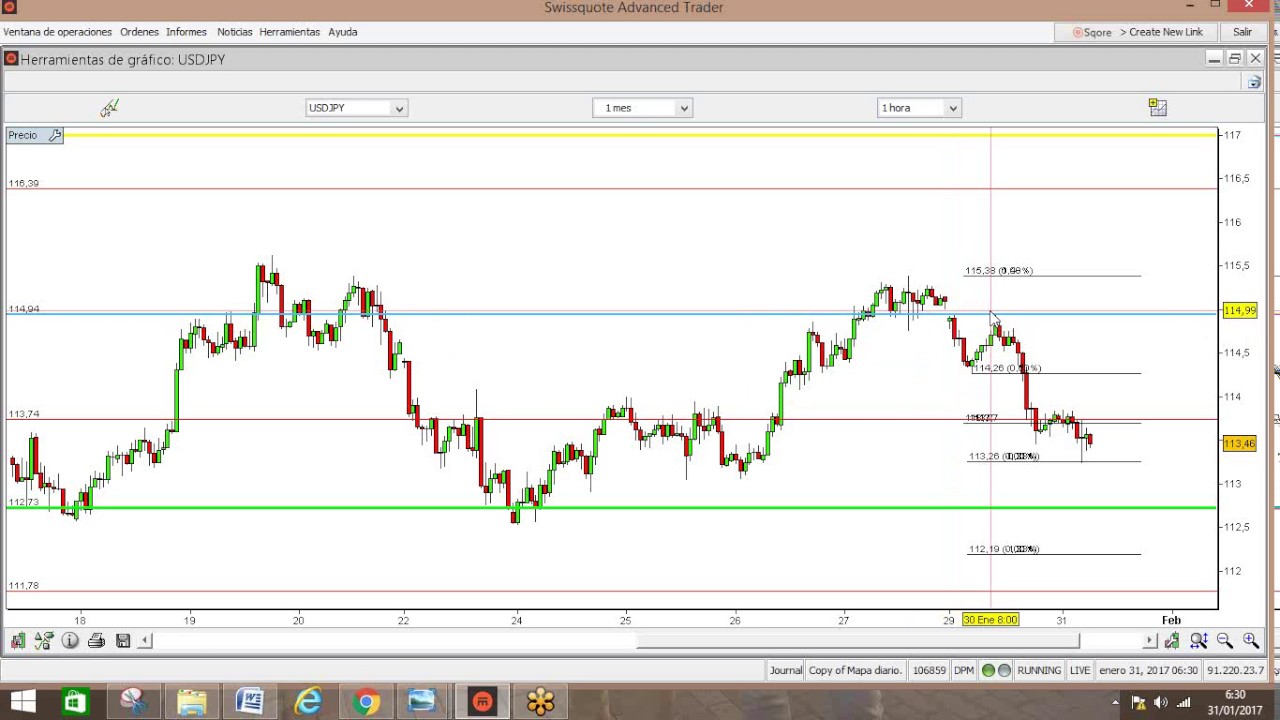This screenshot has width=1280, height=720.
Task: Click account number 106859 in status bar
Action: point(929,670)
